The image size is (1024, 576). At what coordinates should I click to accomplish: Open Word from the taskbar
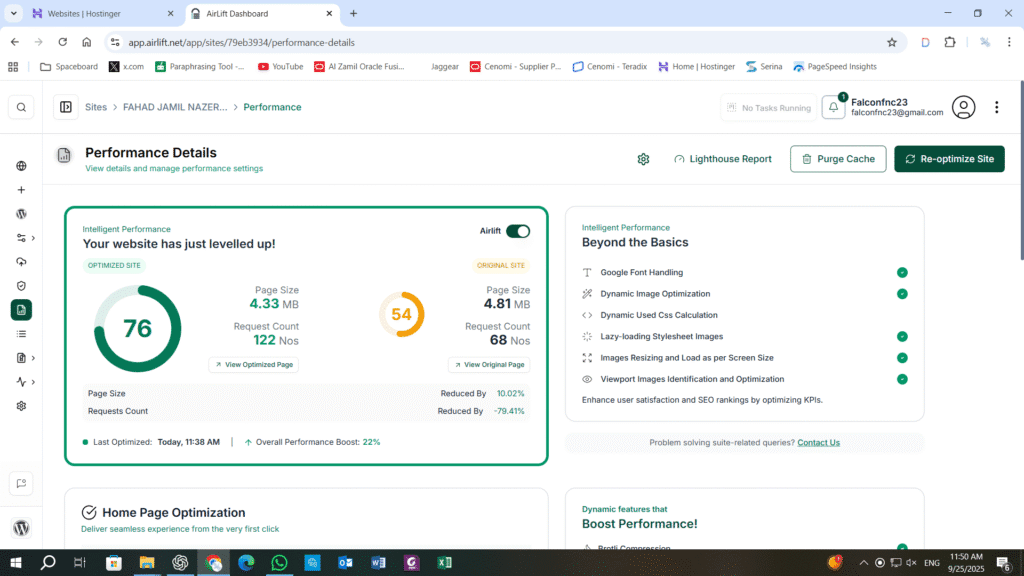[x=378, y=562]
